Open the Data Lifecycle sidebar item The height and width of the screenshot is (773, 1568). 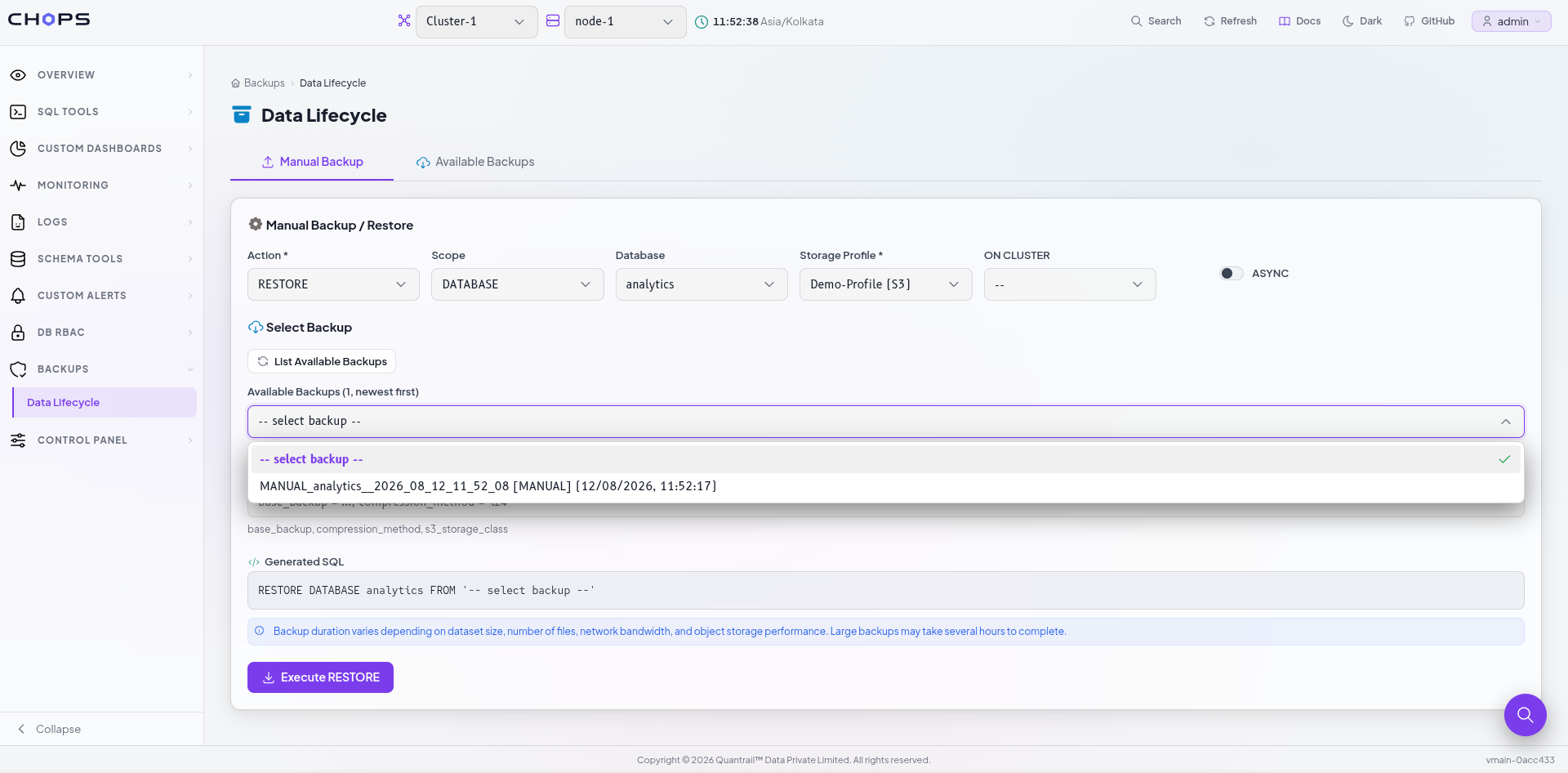click(x=105, y=403)
